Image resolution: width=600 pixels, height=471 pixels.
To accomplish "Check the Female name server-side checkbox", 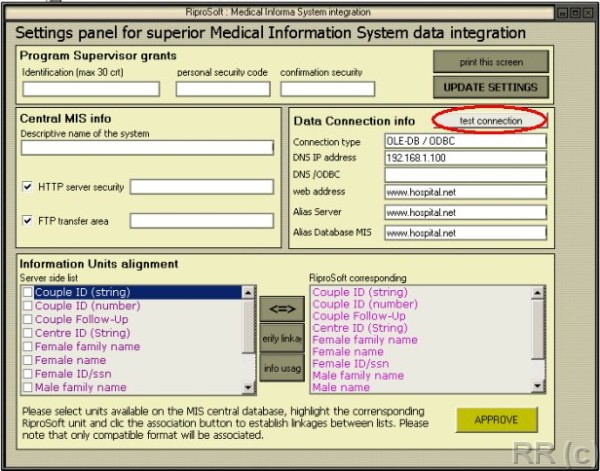I will point(28,360).
